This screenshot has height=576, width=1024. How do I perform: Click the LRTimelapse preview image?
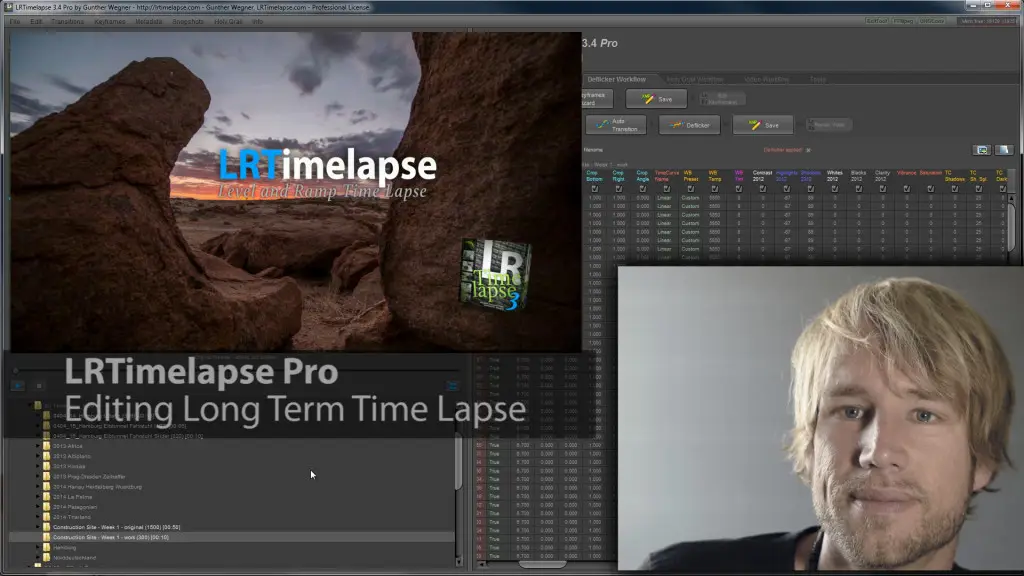coord(296,193)
